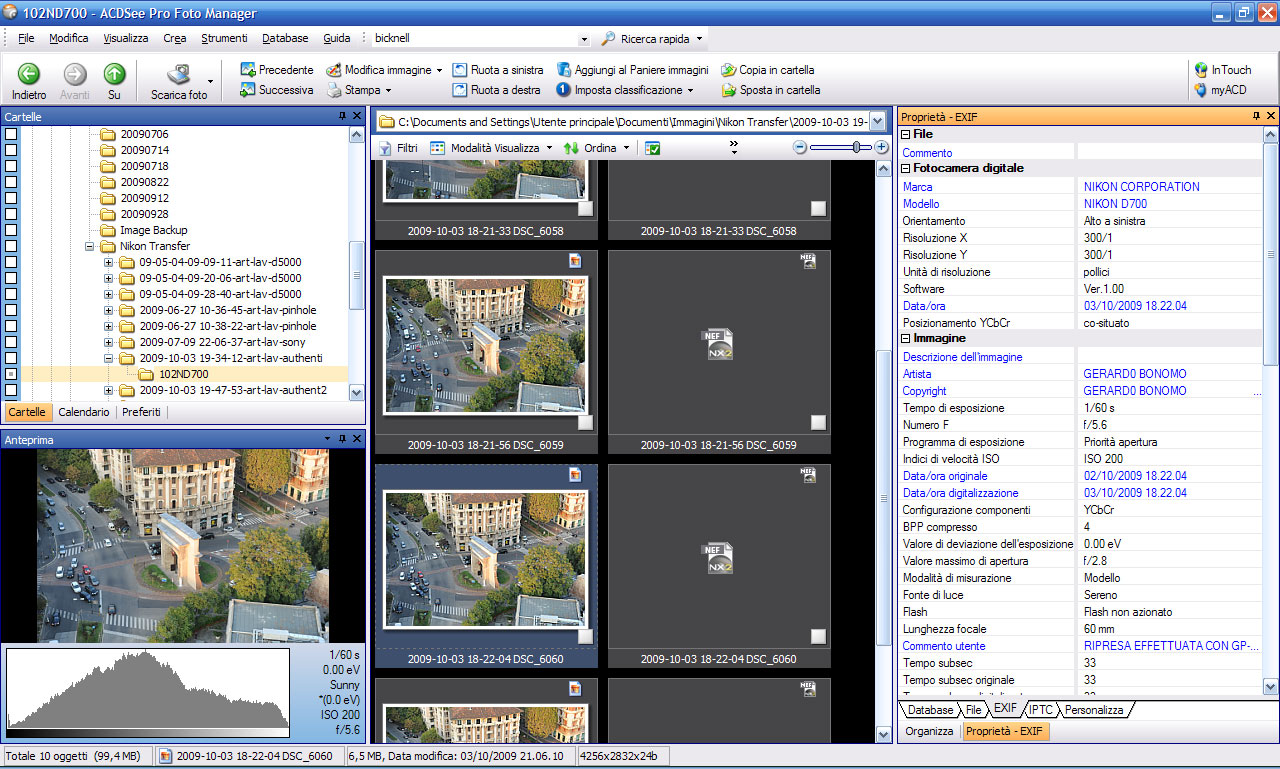Collapse the Fotocamera digitale EXIF section

(907, 168)
